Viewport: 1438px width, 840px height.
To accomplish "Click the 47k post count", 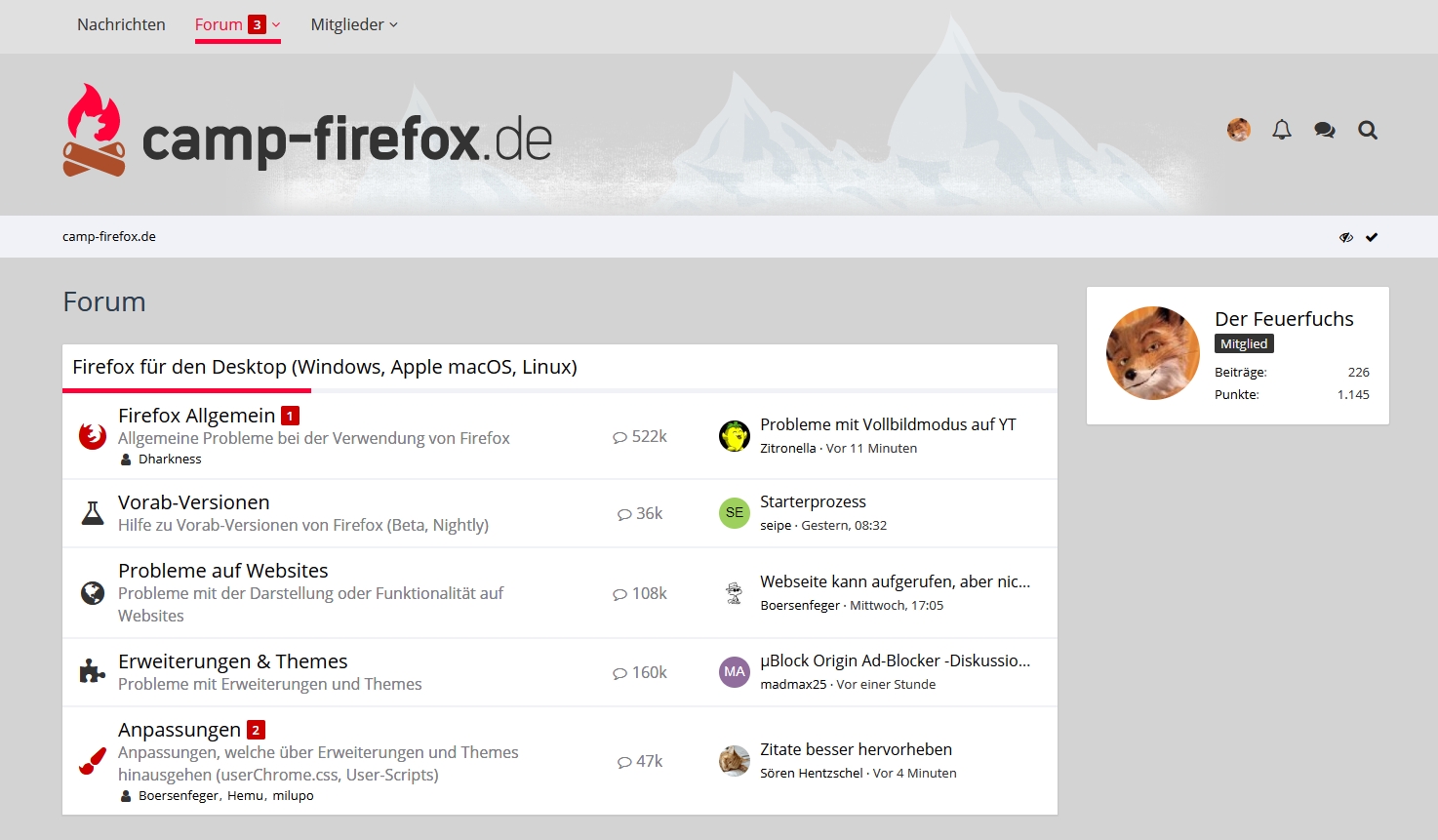I will pyautogui.click(x=640, y=761).
